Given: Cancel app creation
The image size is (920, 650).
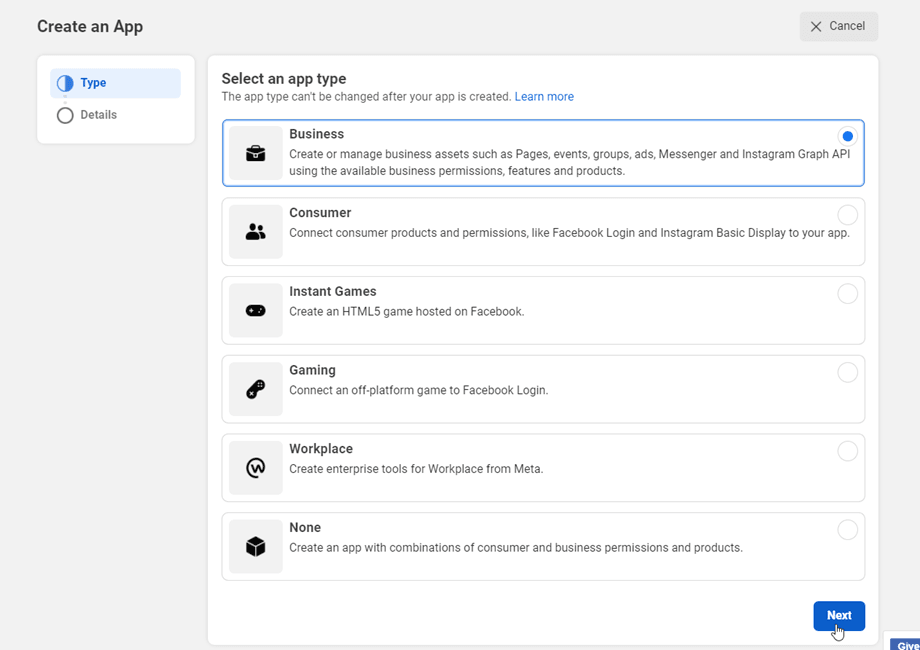Looking at the screenshot, I should pyautogui.click(x=838, y=26).
